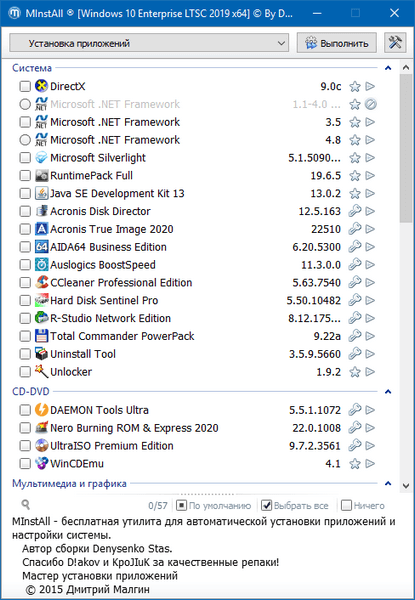
Task: Click the play arrow for CCleaner Professional Edition
Action: [x=370, y=283]
